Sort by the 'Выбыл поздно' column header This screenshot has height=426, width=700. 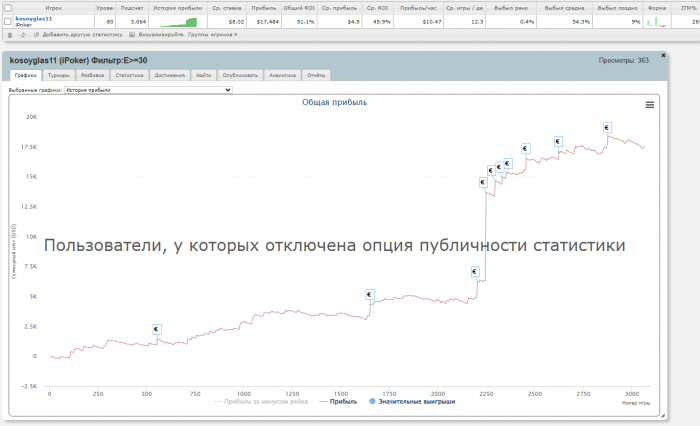(x=617, y=8)
